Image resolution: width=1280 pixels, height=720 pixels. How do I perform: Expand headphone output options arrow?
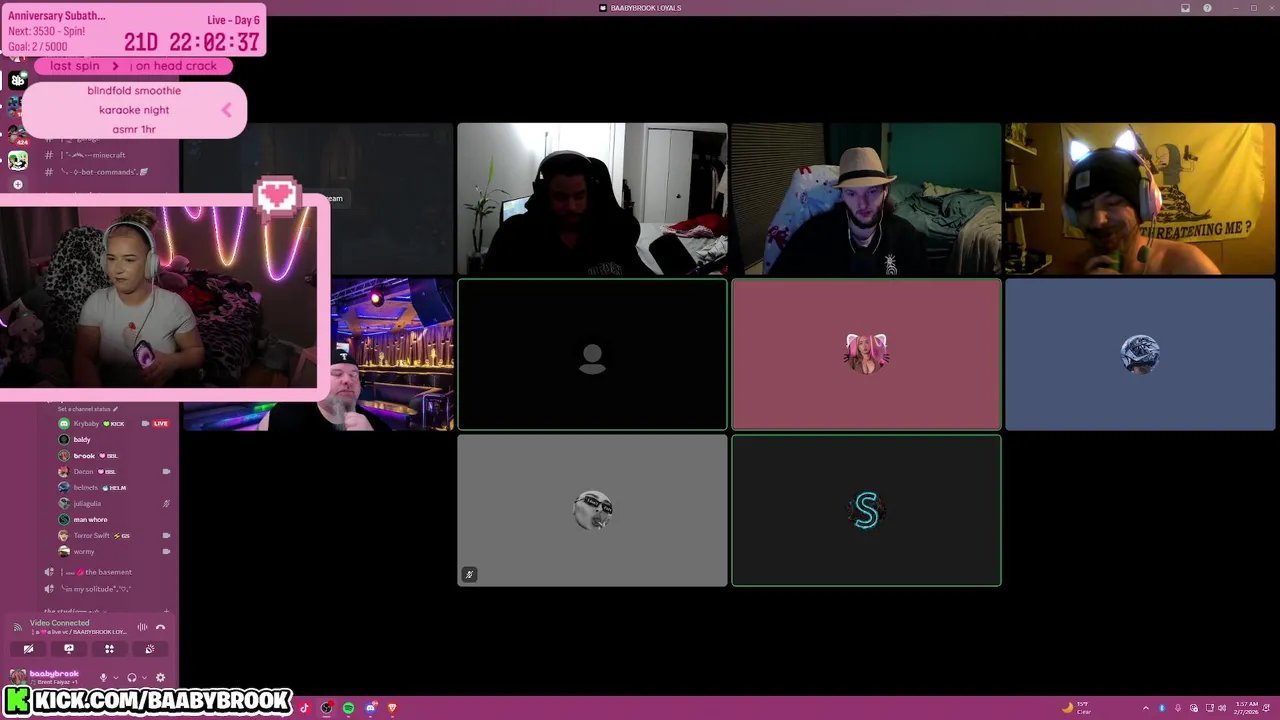point(143,677)
